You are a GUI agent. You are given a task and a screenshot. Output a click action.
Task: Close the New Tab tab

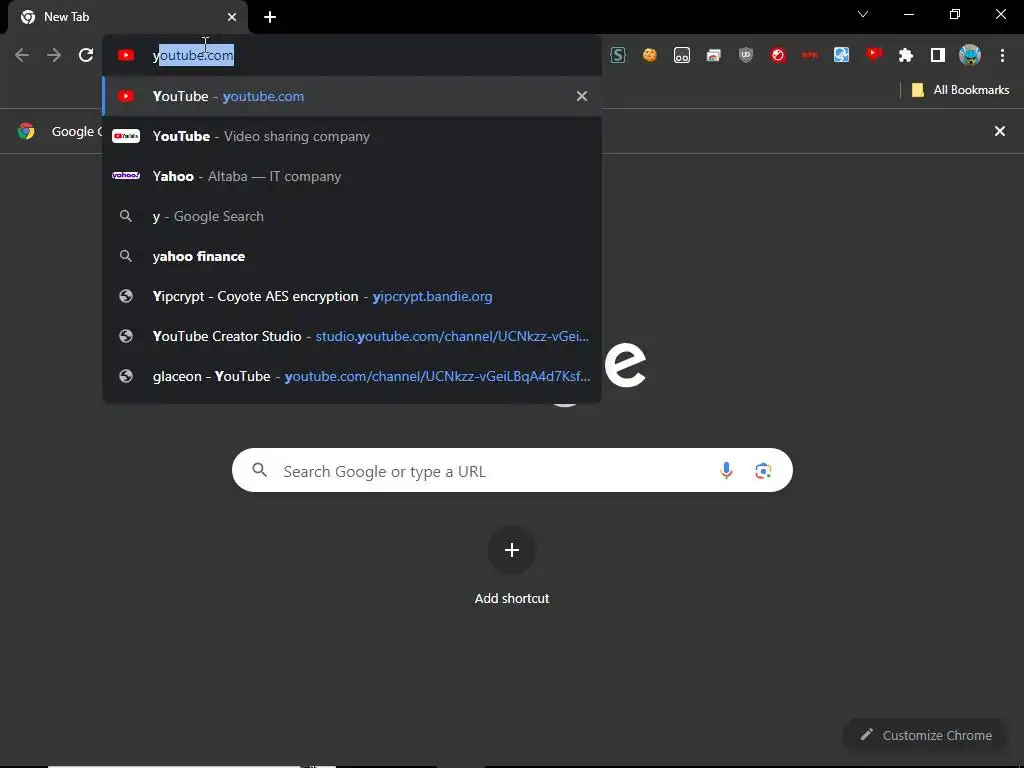point(232,17)
